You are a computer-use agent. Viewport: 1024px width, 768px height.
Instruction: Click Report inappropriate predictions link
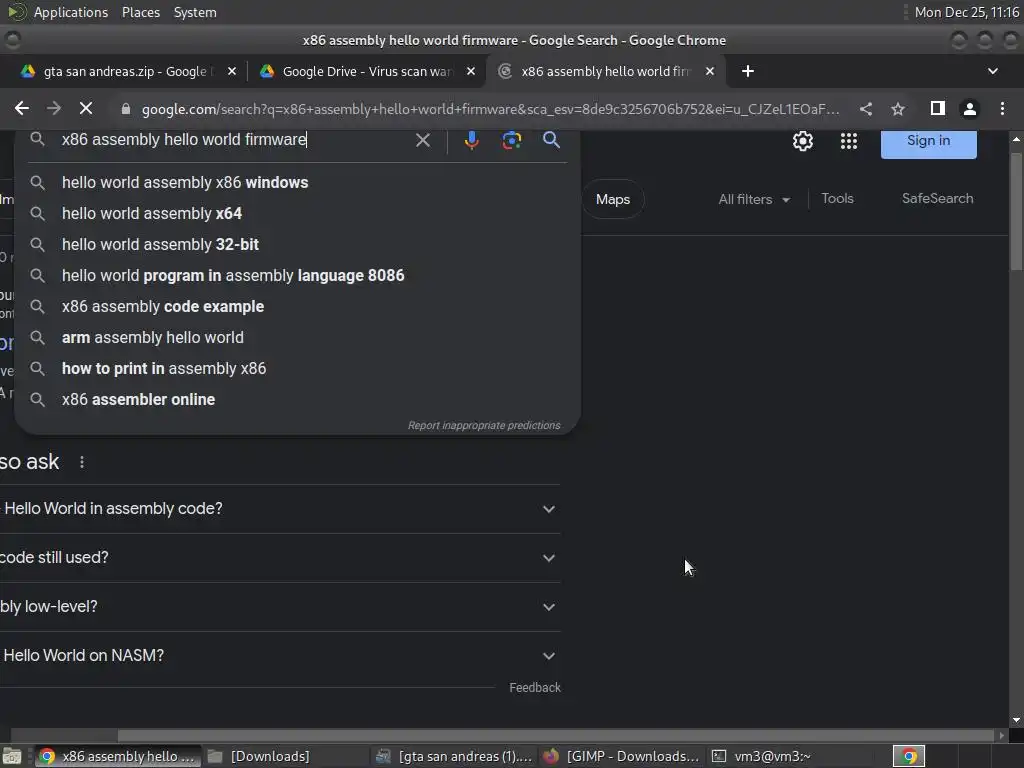(x=484, y=425)
